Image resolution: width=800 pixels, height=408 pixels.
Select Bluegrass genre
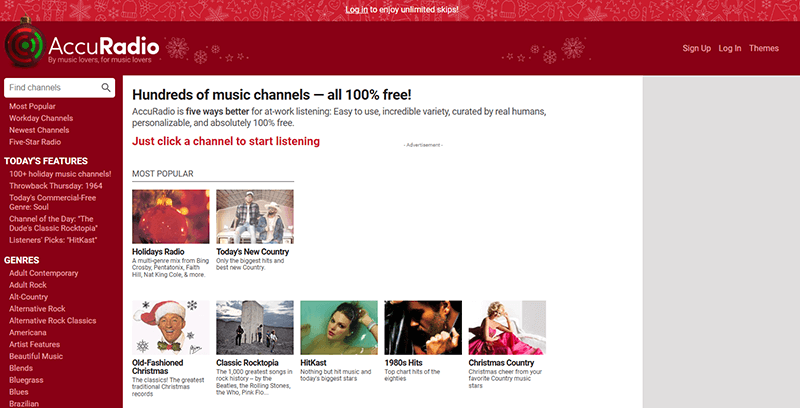[x=26, y=380]
